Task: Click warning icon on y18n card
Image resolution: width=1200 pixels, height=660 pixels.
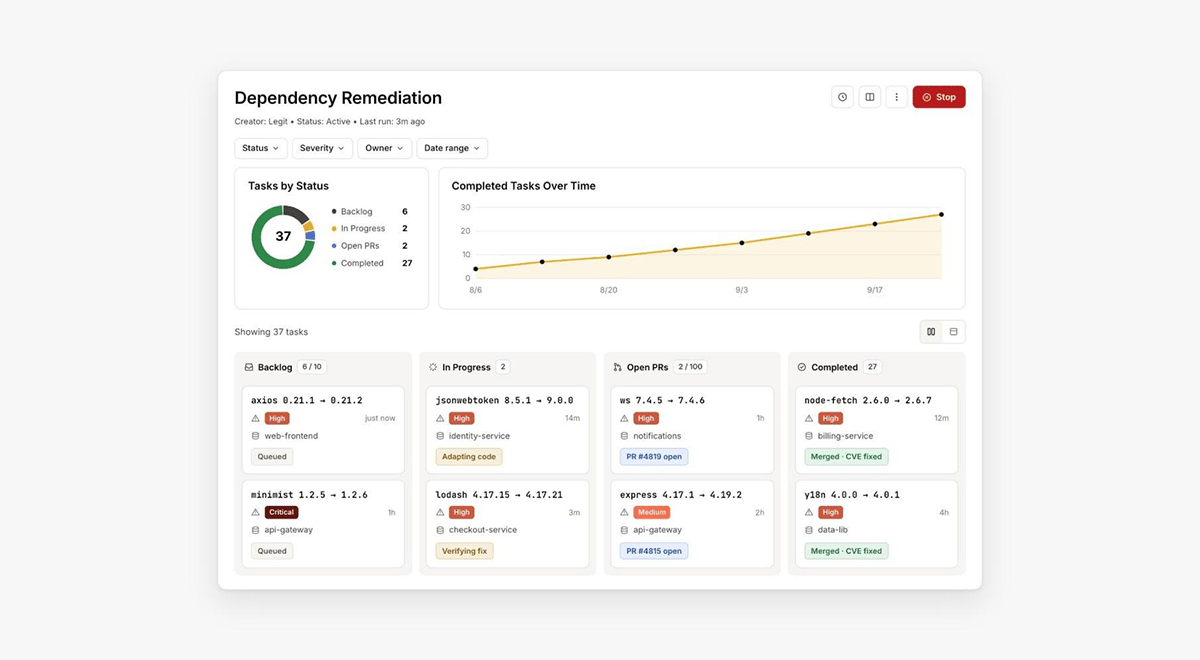Action: (809, 512)
